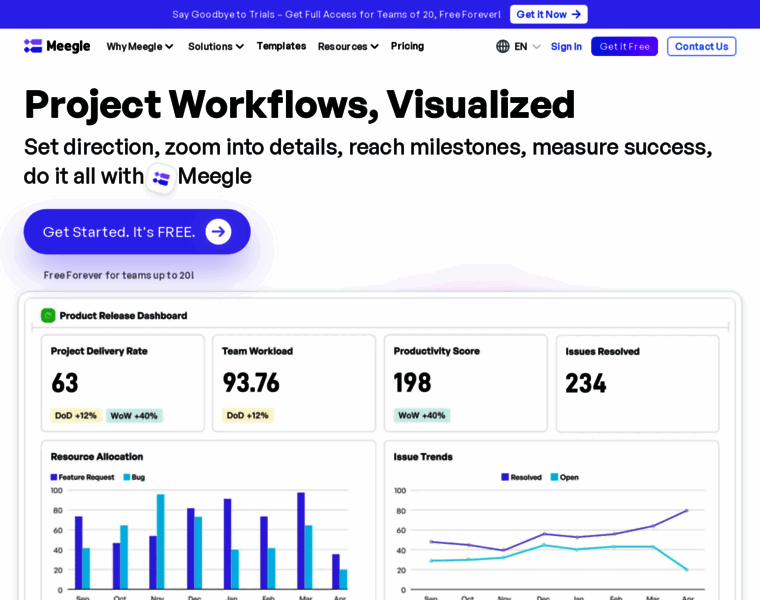The height and width of the screenshot is (600, 760).
Task: Click inline Meegle logo in subtitle
Action: (161, 178)
